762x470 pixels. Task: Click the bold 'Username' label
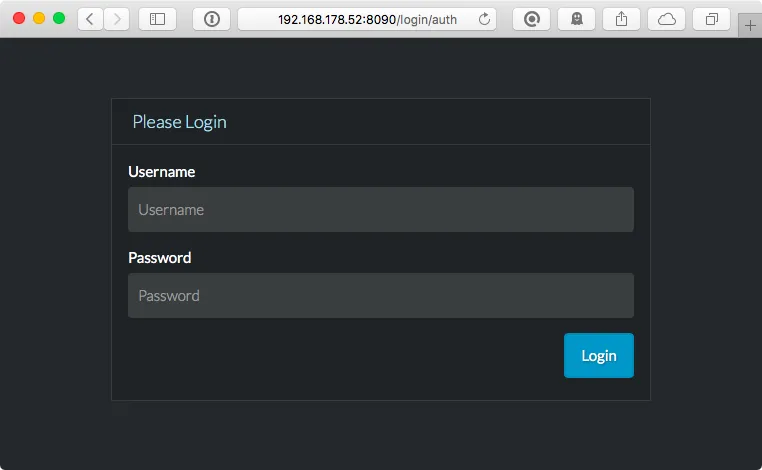coord(162,172)
